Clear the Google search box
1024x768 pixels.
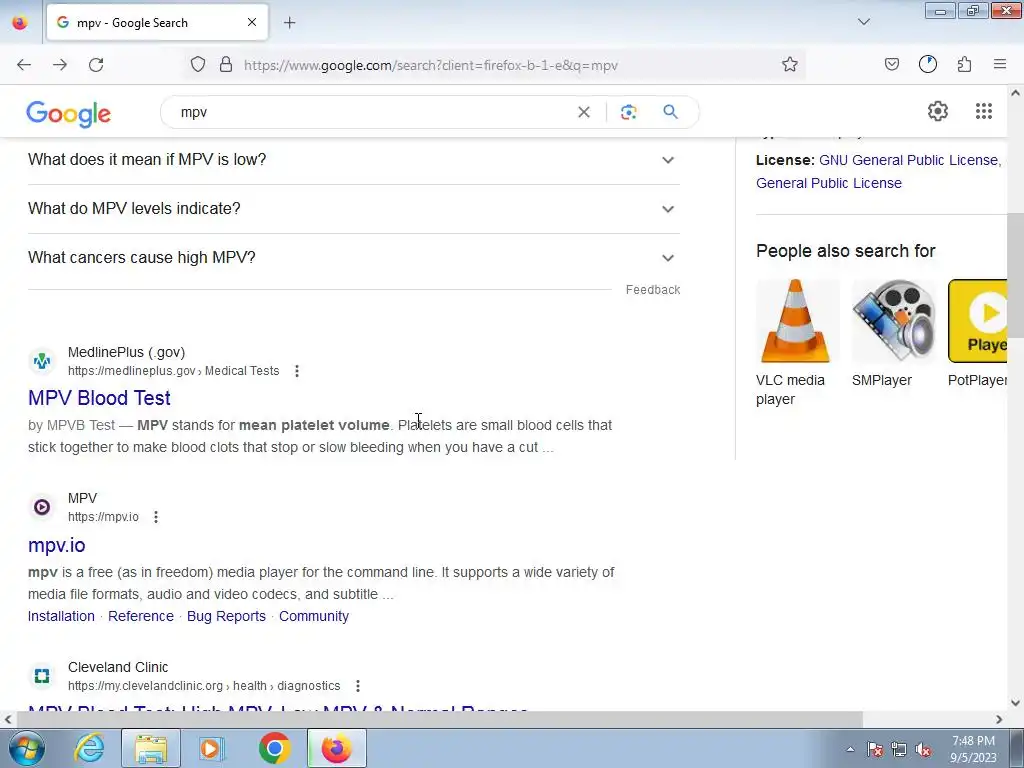tap(584, 112)
